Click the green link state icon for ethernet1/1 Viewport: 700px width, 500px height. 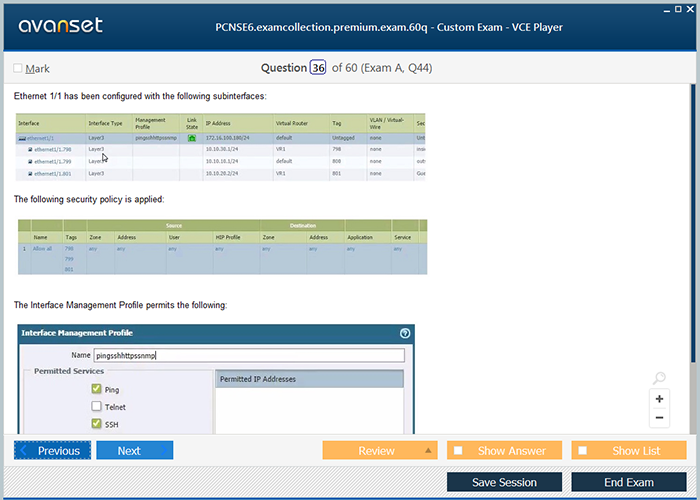pyautogui.click(x=192, y=138)
